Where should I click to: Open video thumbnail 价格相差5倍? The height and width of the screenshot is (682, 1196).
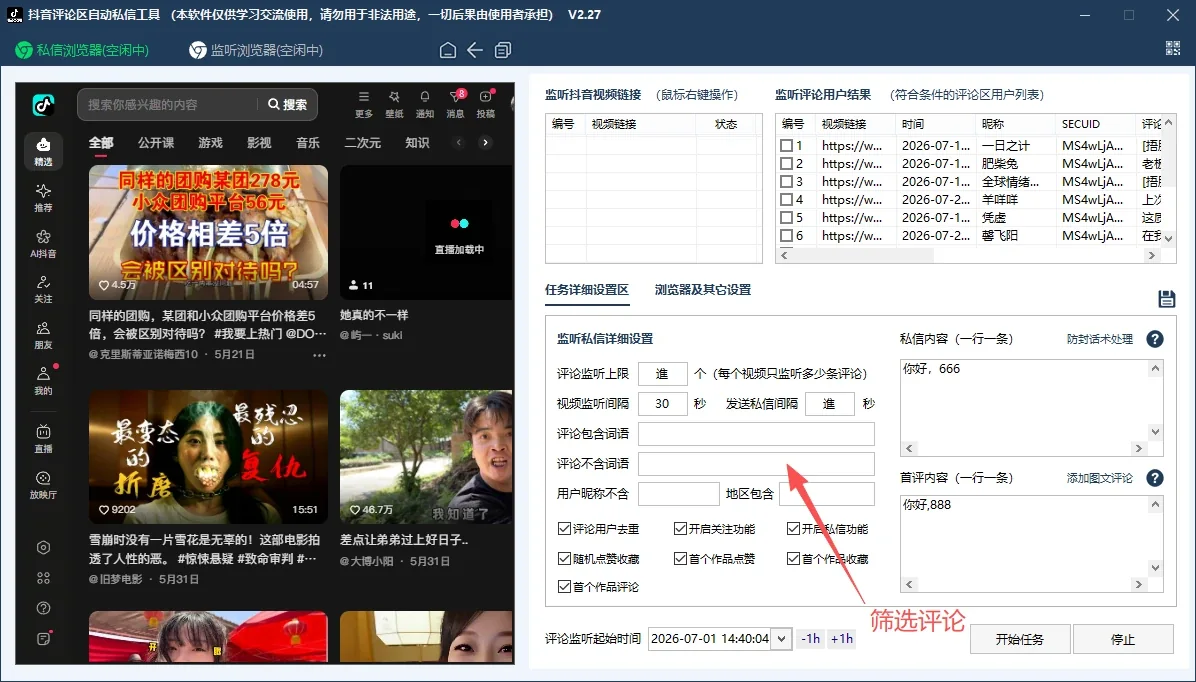pyautogui.click(x=208, y=232)
